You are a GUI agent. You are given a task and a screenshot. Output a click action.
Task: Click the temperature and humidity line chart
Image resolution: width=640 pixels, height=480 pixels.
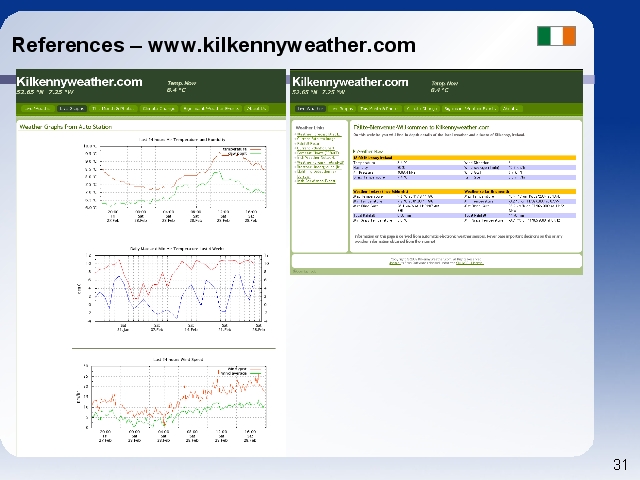tap(175, 180)
